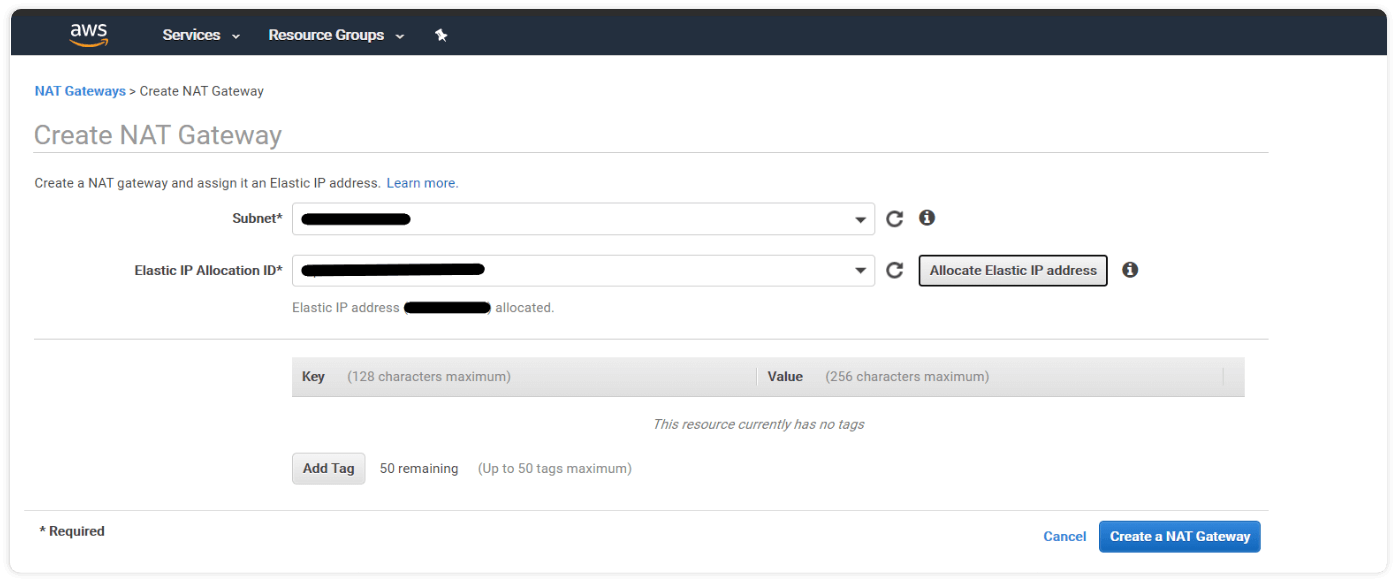The width and height of the screenshot is (1396, 582).
Task: Open the Services menu
Action: pos(201,35)
